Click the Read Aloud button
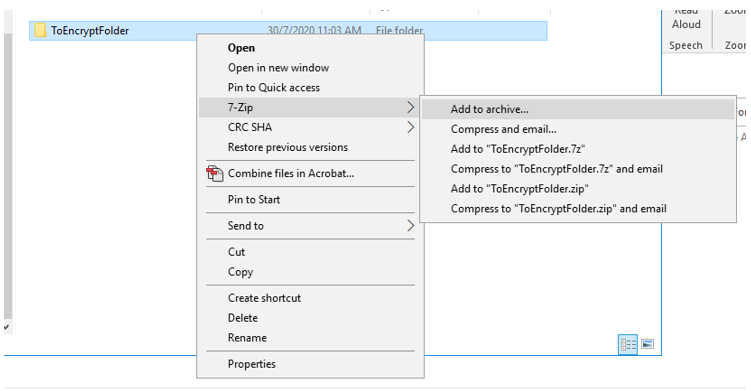This screenshot has height=391, width=751. point(686,20)
